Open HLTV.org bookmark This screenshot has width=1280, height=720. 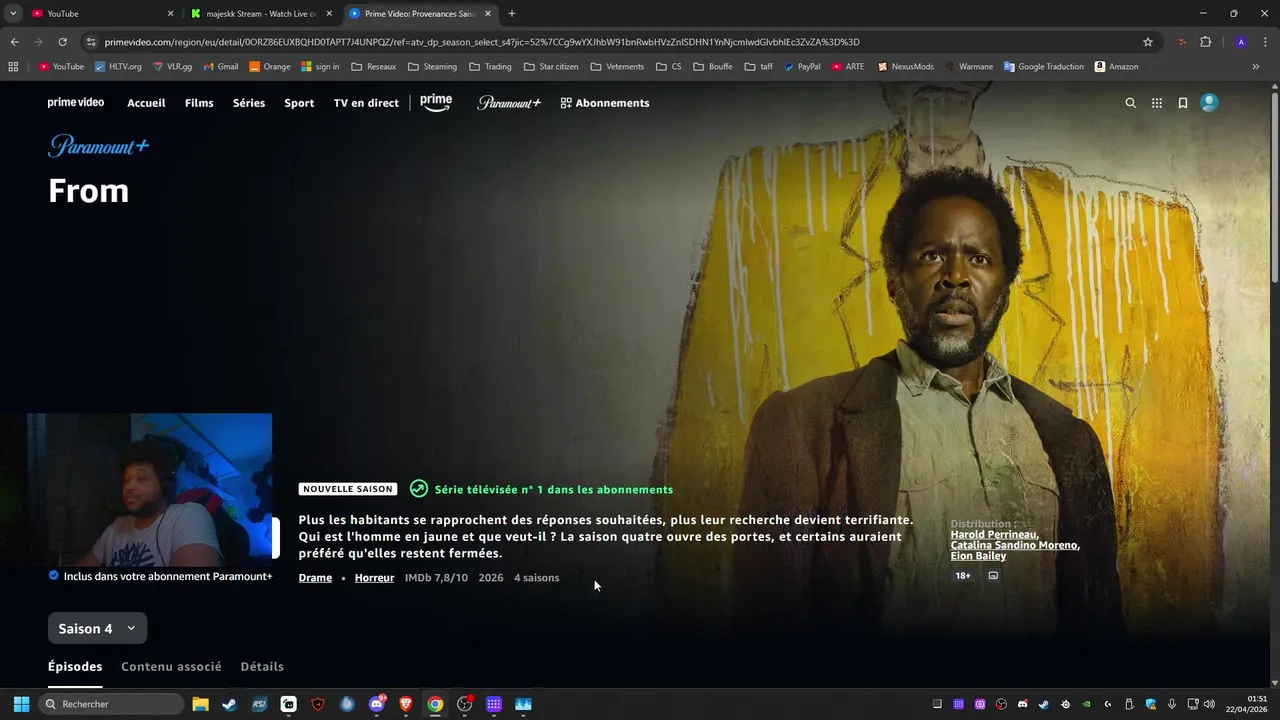click(x=118, y=67)
